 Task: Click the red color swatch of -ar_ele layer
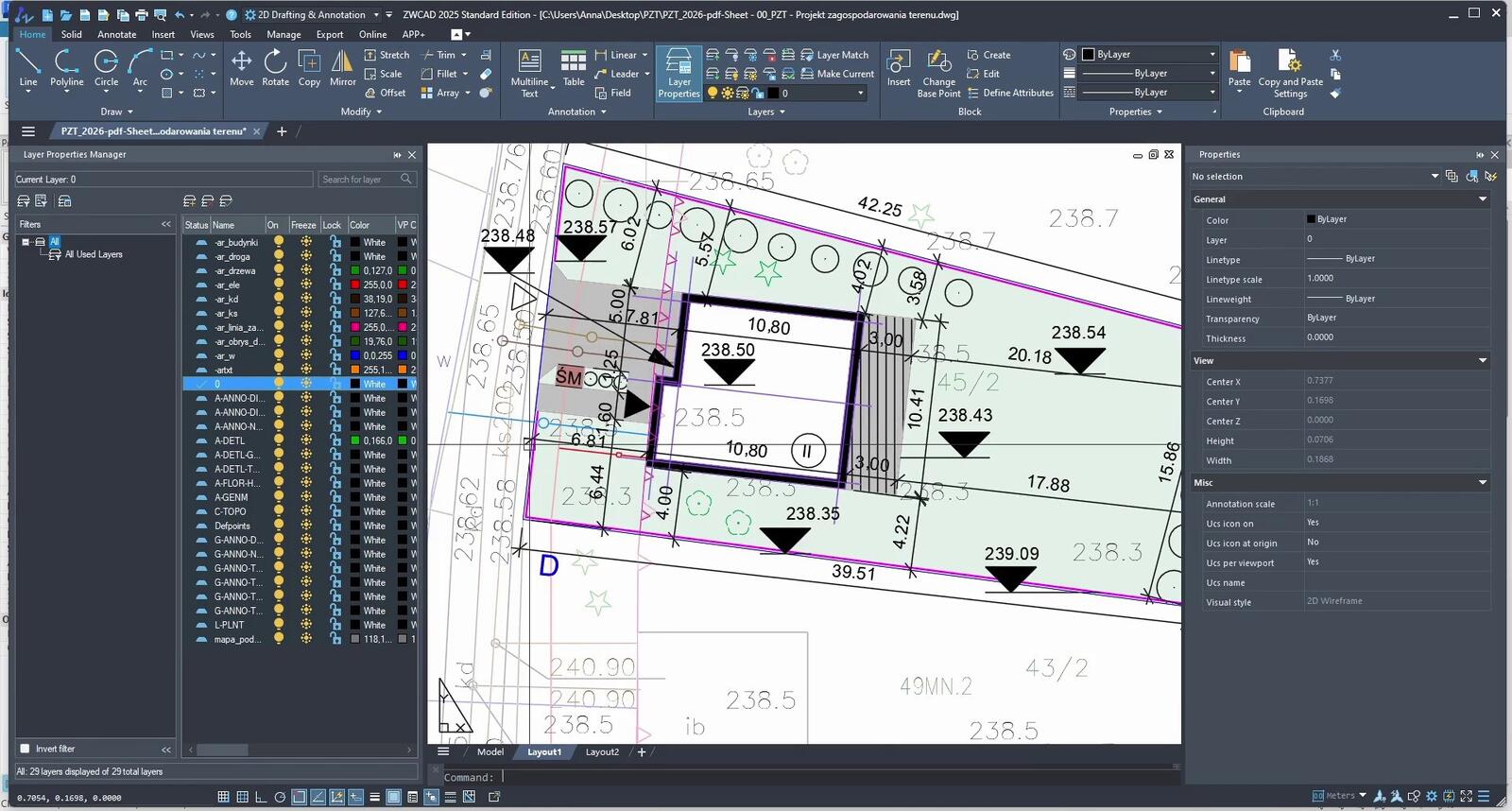click(355, 285)
